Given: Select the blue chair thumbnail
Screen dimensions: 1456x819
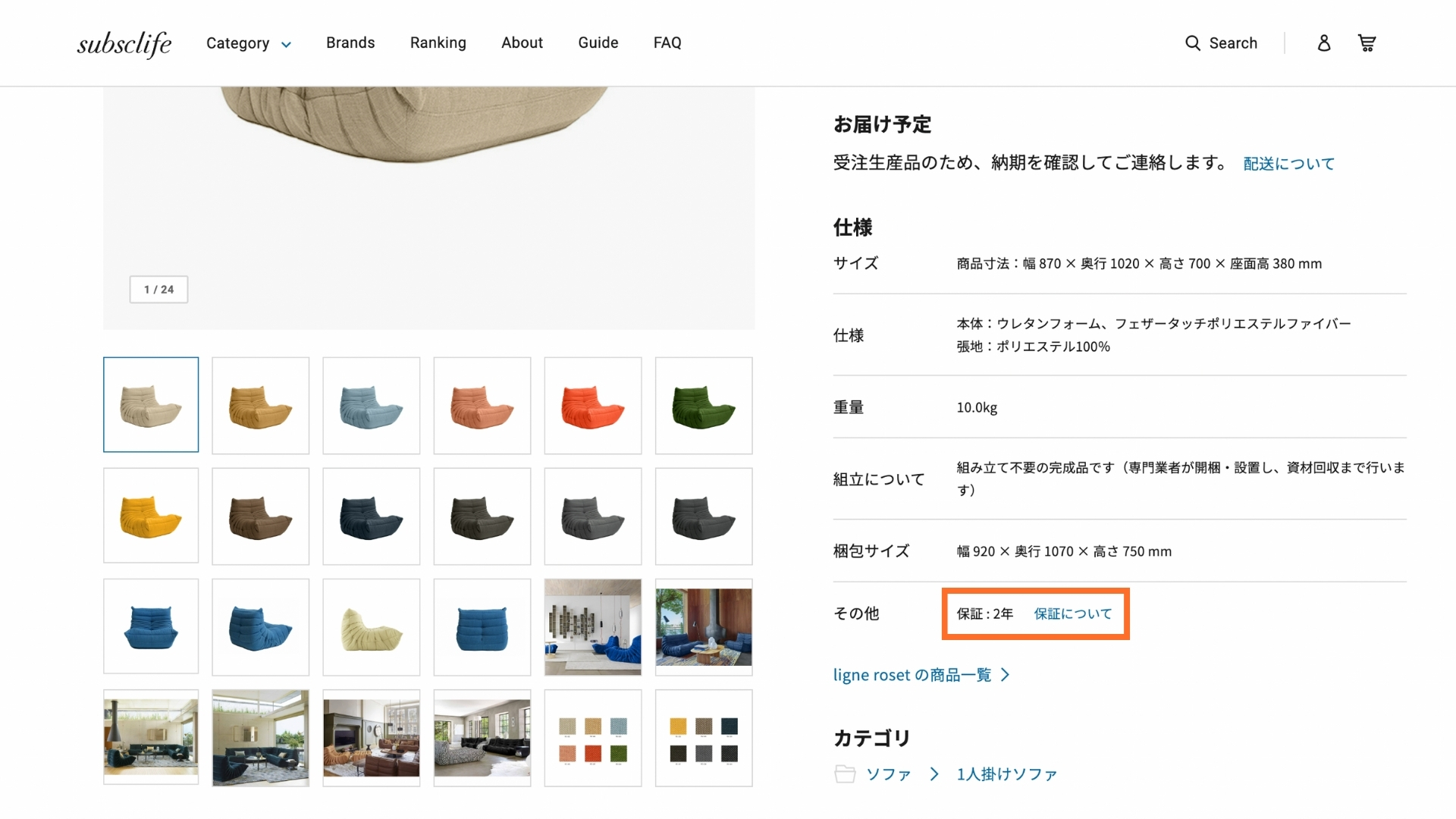Looking at the screenshot, I should click(150, 625).
